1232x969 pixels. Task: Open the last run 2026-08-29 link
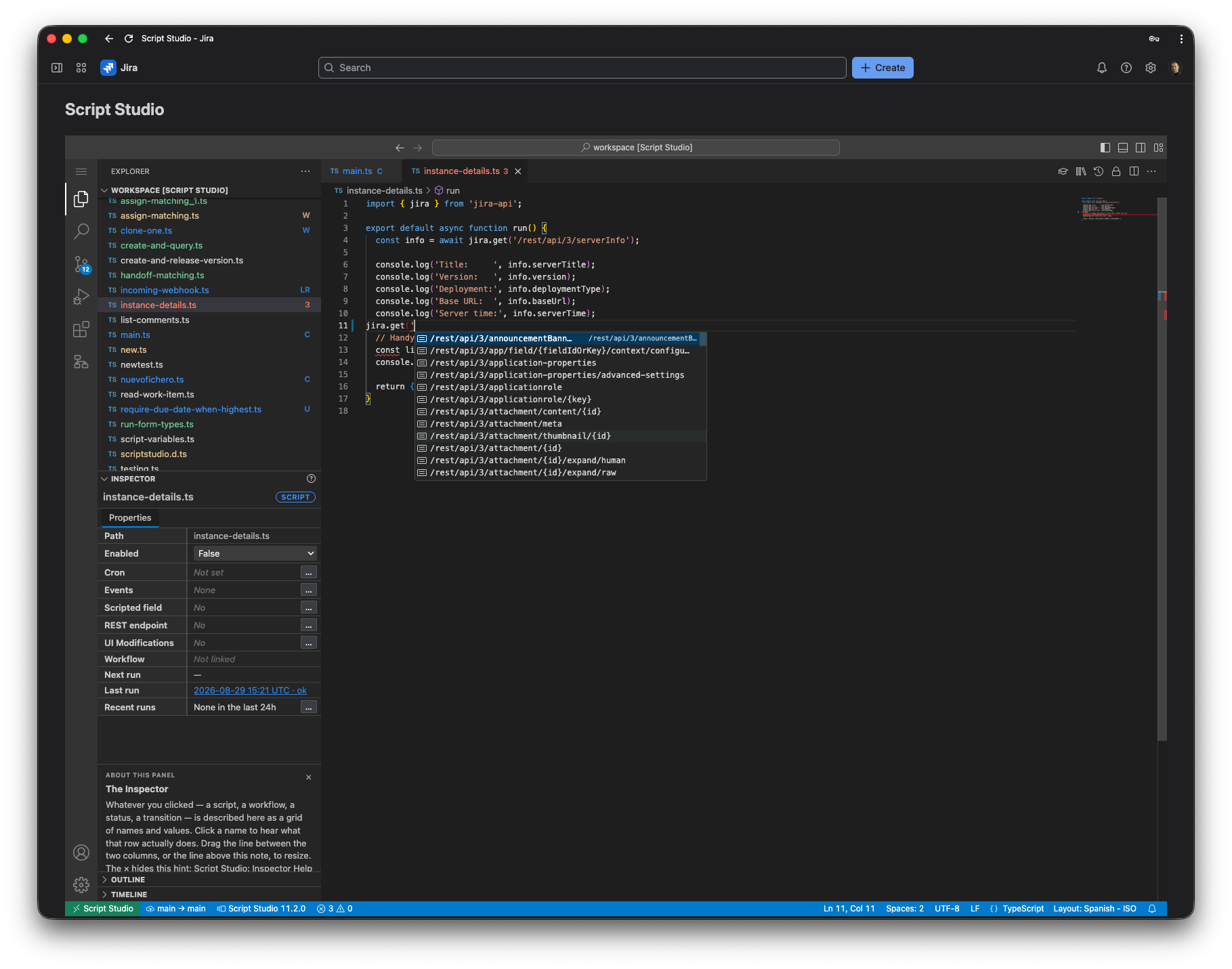[x=250, y=691]
